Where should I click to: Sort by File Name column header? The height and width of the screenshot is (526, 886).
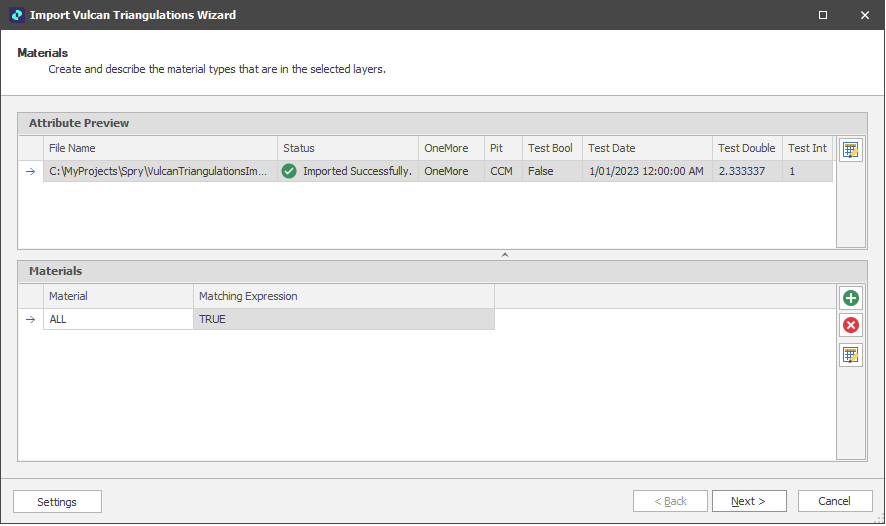click(x=160, y=148)
